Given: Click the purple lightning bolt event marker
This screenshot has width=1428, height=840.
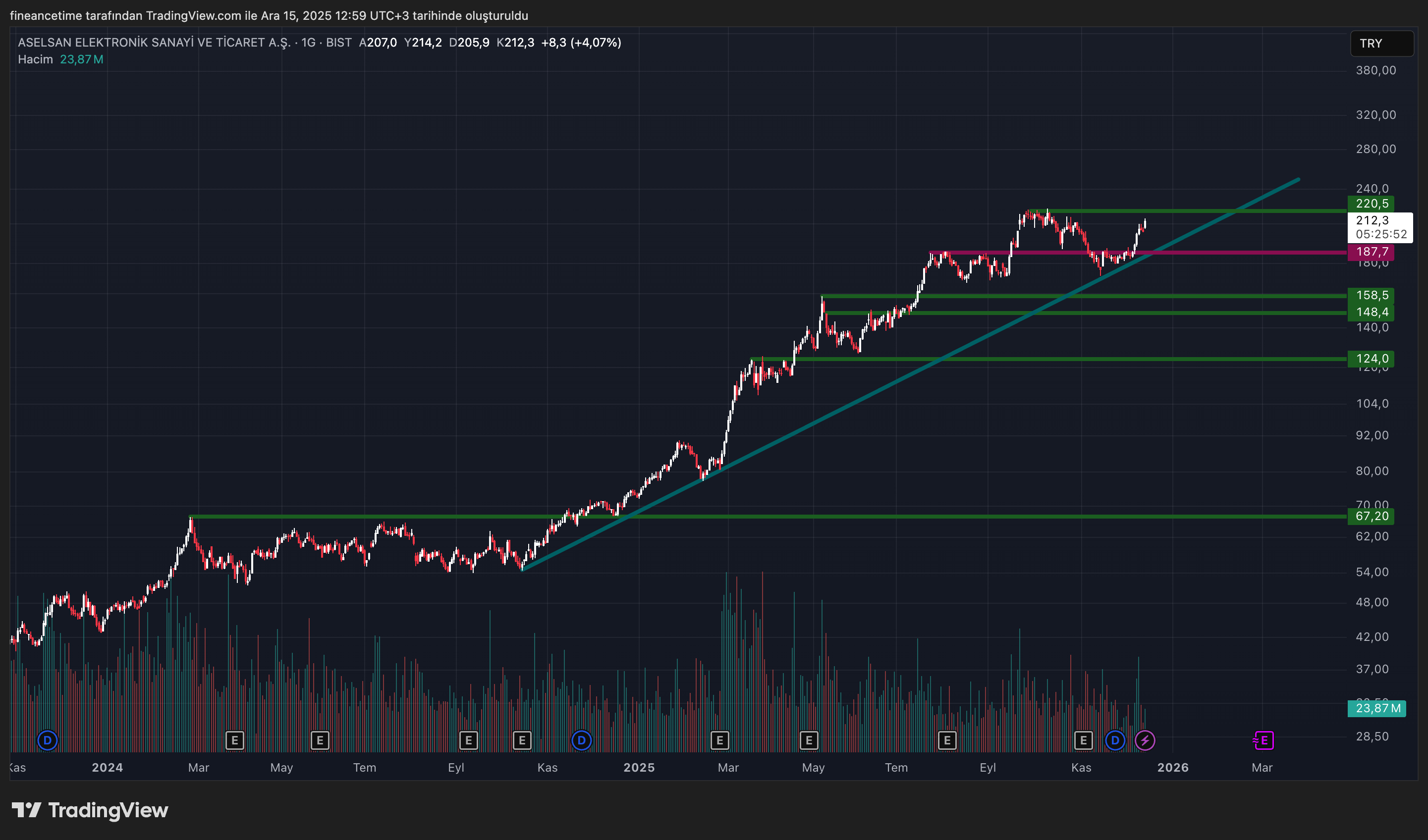Looking at the screenshot, I should coord(1145,740).
